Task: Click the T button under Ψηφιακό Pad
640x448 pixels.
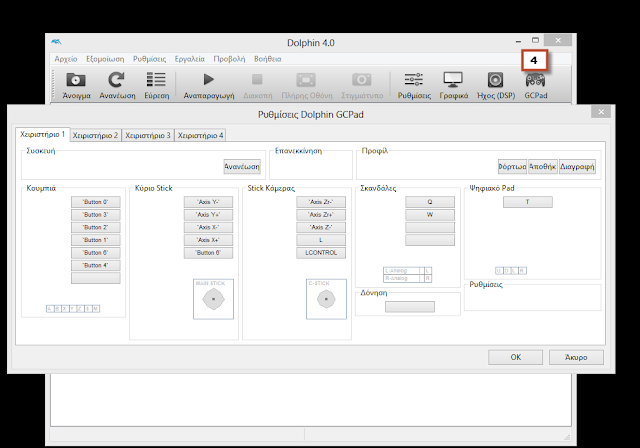Action: [x=528, y=202]
